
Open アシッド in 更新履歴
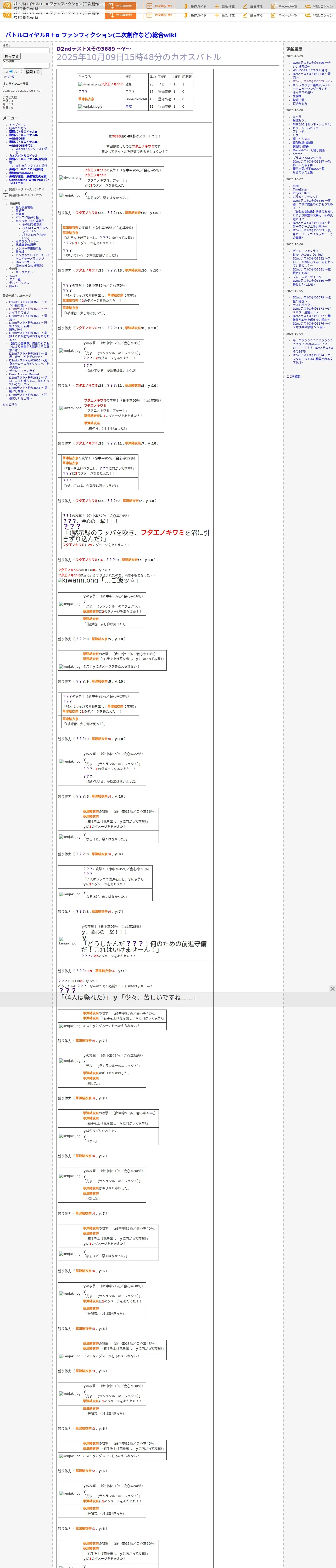coord(298,131)
